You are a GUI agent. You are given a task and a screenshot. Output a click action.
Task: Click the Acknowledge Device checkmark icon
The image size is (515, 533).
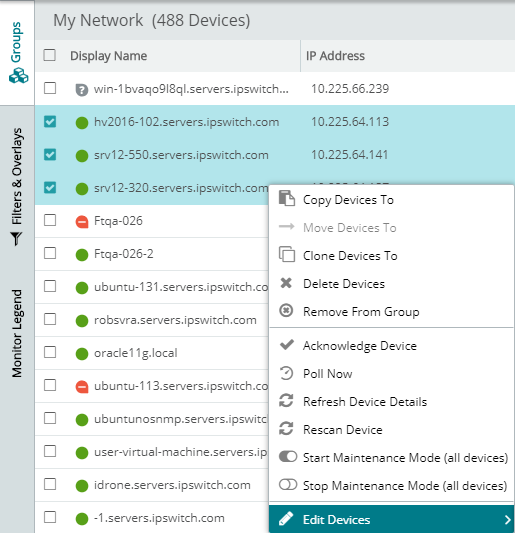tap(287, 344)
